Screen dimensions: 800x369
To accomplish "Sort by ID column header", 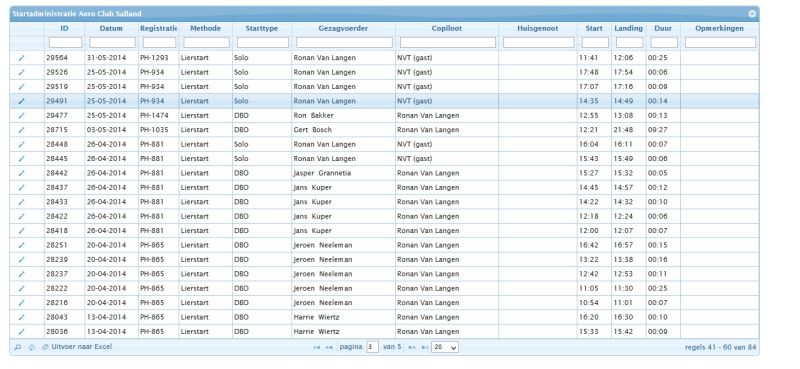I will point(64,29).
